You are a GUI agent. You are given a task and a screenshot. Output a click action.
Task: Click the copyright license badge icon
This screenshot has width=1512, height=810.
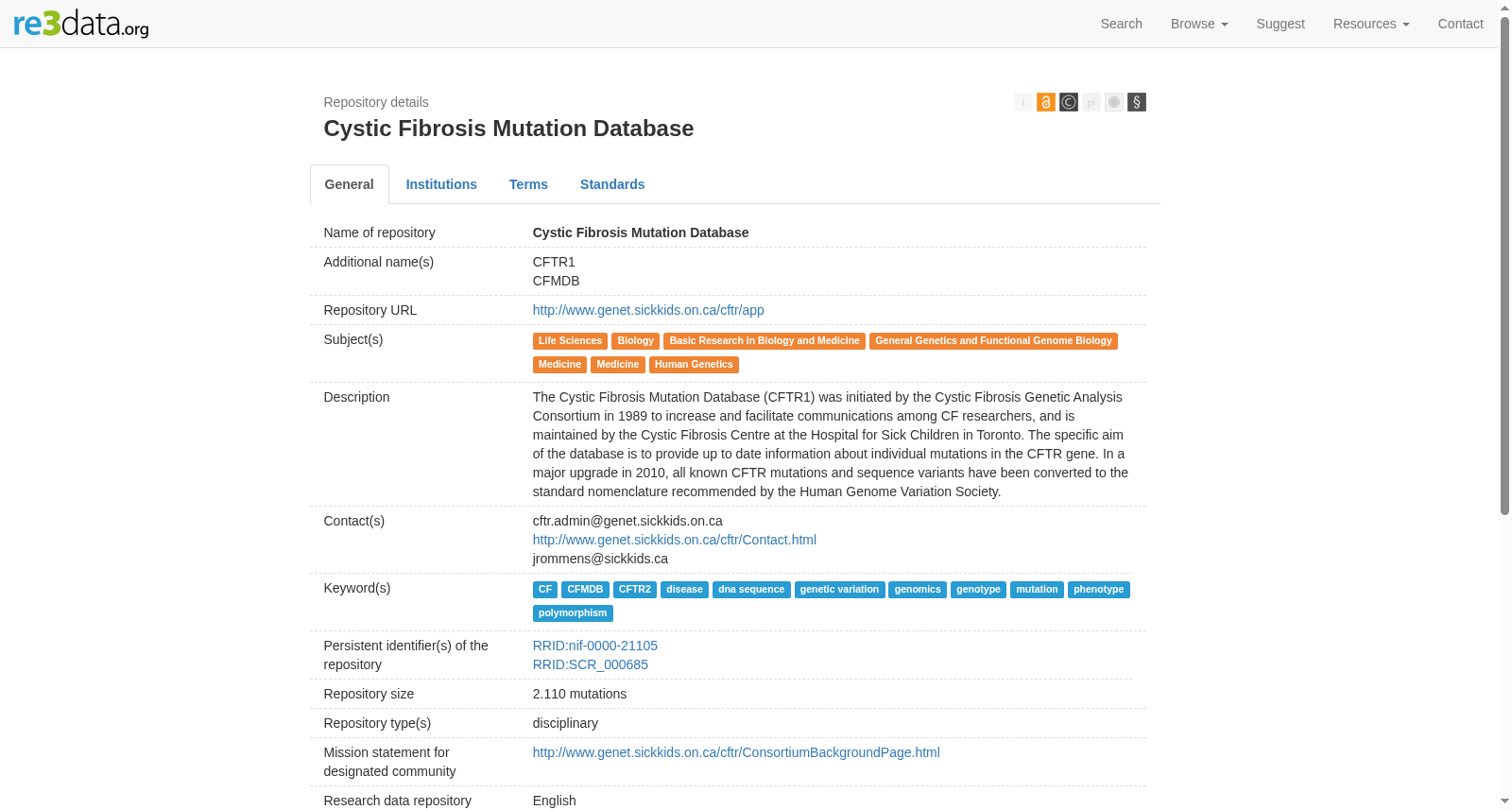coord(1068,102)
